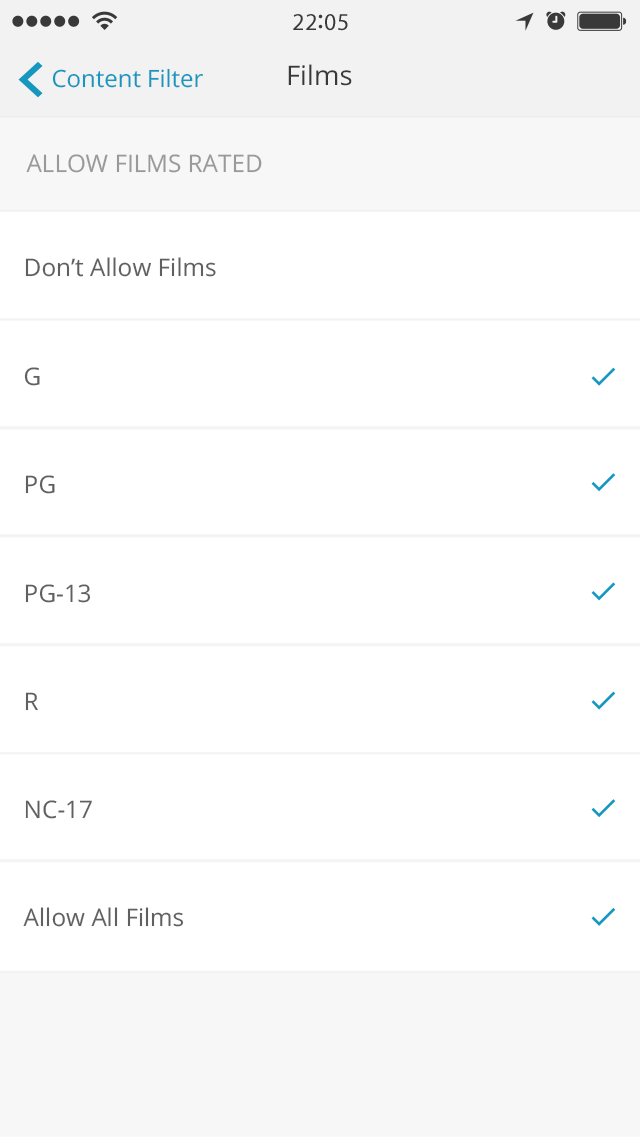Image resolution: width=640 pixels, height=1137 pixels.
Task: Toggle the R rating checkmark
Action: pos(604,699)
